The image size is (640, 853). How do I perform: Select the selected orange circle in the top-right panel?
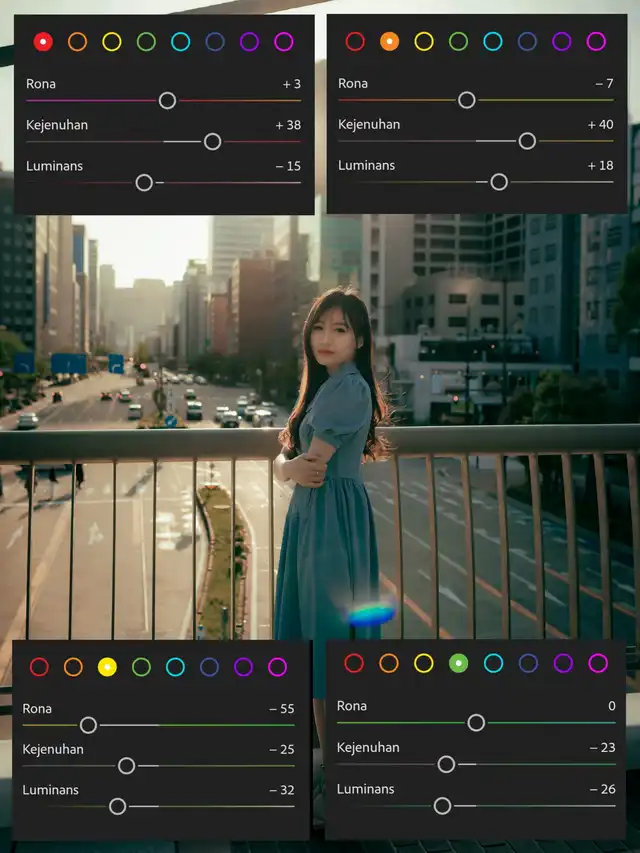389,41
